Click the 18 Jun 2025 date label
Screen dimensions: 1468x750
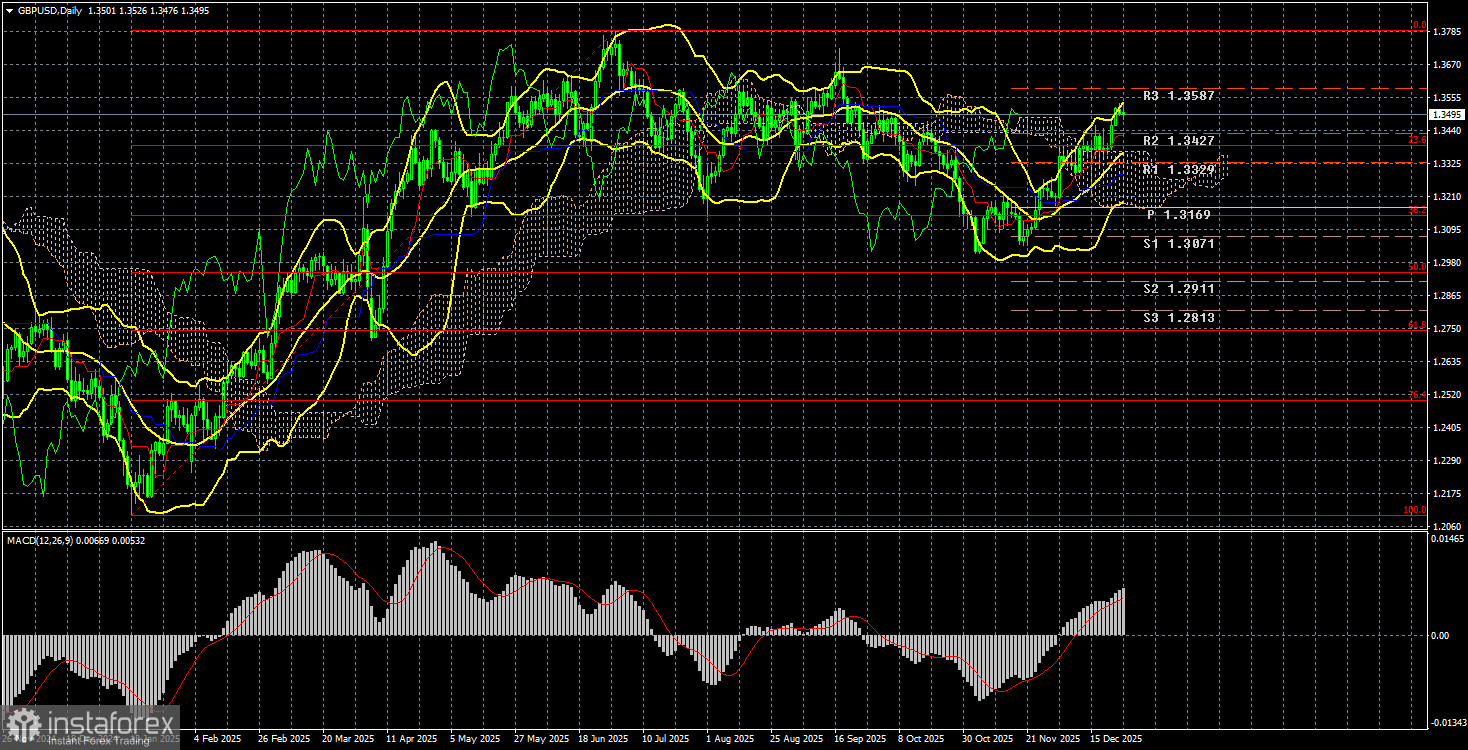pyautogui.click(x=602, y=740)
